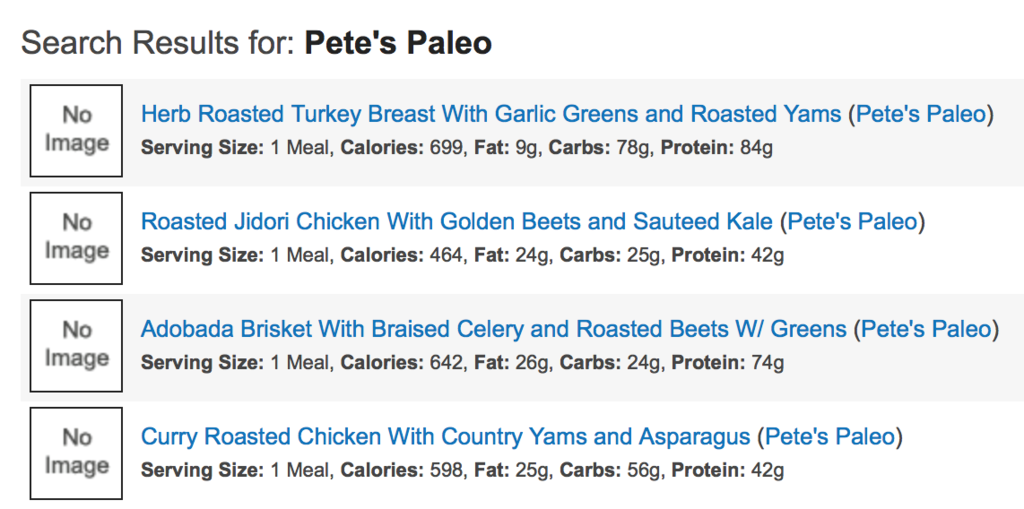Select the Curry Roasted Chicken No Image placeholder
1024x509 pixels.
click(76, 453)
